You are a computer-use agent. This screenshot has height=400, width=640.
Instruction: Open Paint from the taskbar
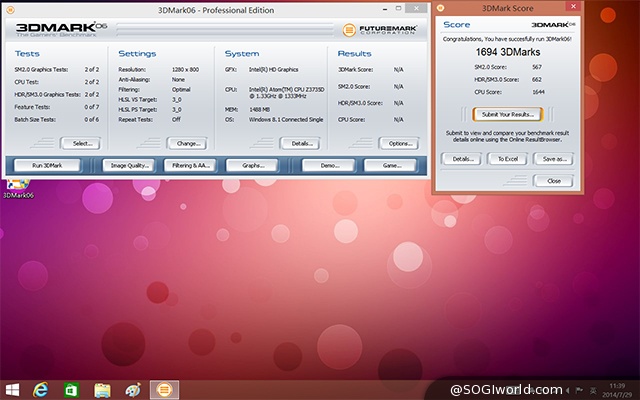(x=133, y=390)
